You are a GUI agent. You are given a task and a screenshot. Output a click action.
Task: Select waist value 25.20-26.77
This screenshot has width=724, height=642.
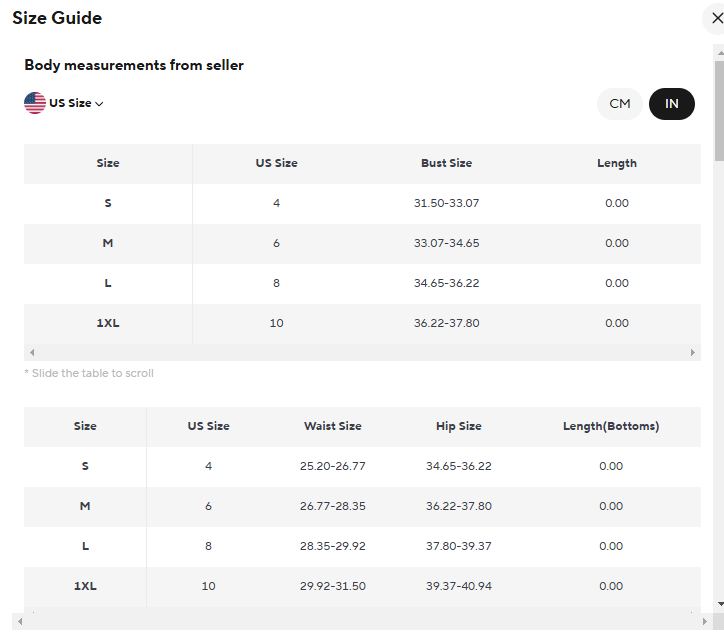[332, 466]
